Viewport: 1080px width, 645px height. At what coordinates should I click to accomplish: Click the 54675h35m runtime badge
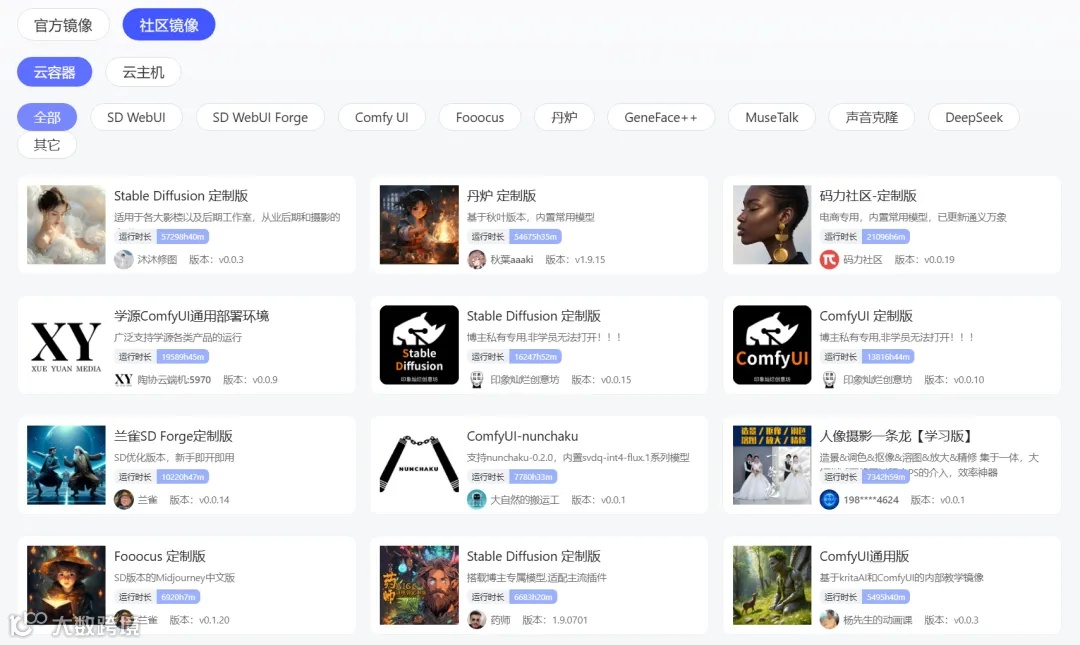[535, 236]
